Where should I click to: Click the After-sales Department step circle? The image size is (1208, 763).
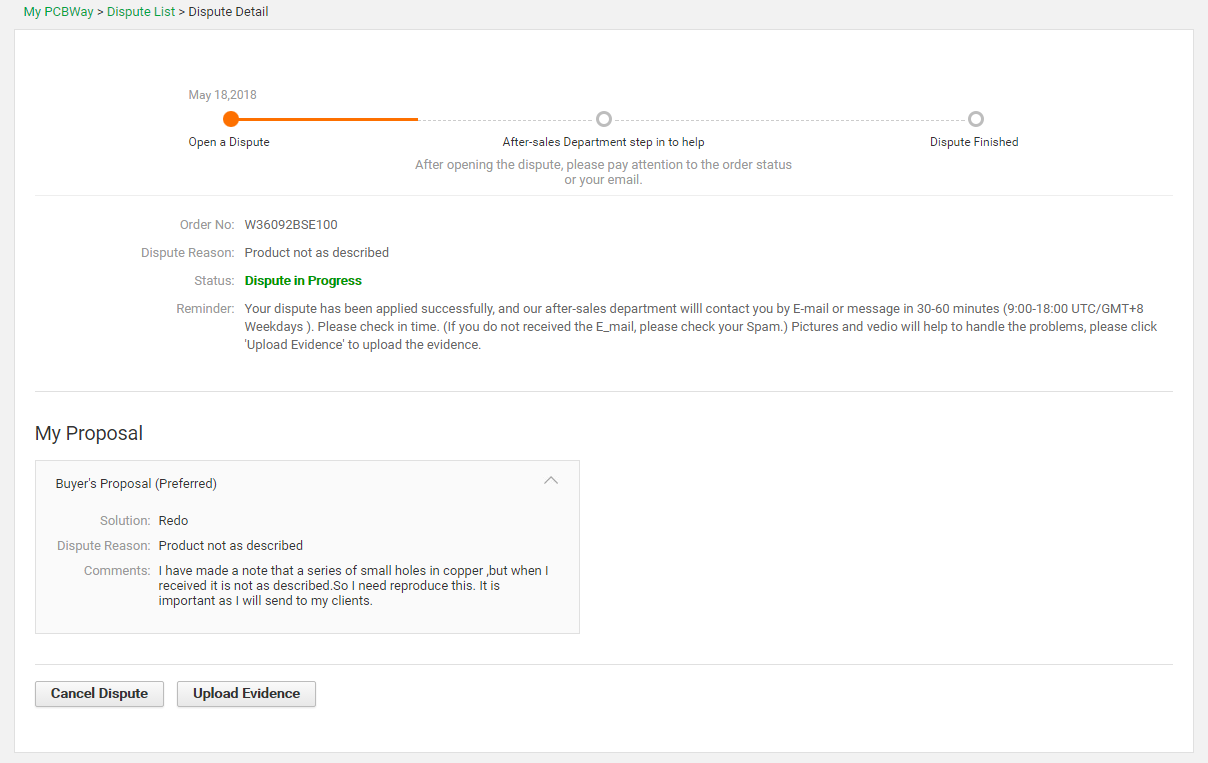pyautogui.click(x=604, y=118)
